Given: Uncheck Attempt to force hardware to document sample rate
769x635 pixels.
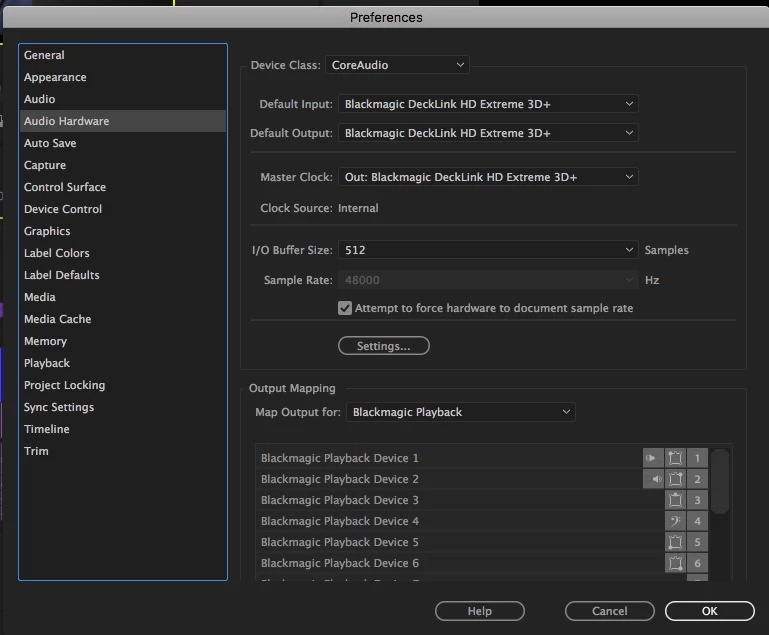Looking at the screenshot, I should coord(345,308).
